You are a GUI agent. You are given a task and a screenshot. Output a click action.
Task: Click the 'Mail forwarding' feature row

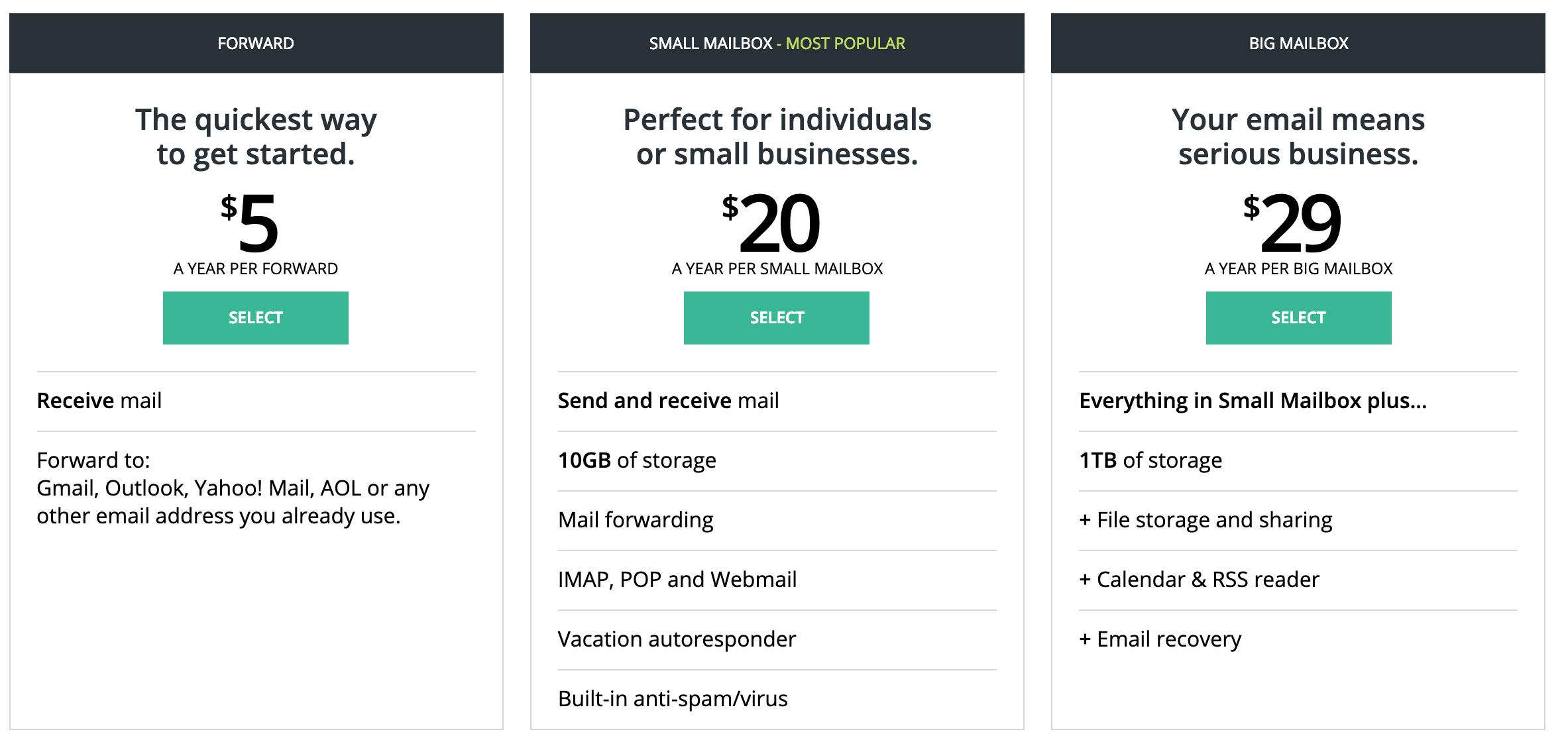[777, 520]
